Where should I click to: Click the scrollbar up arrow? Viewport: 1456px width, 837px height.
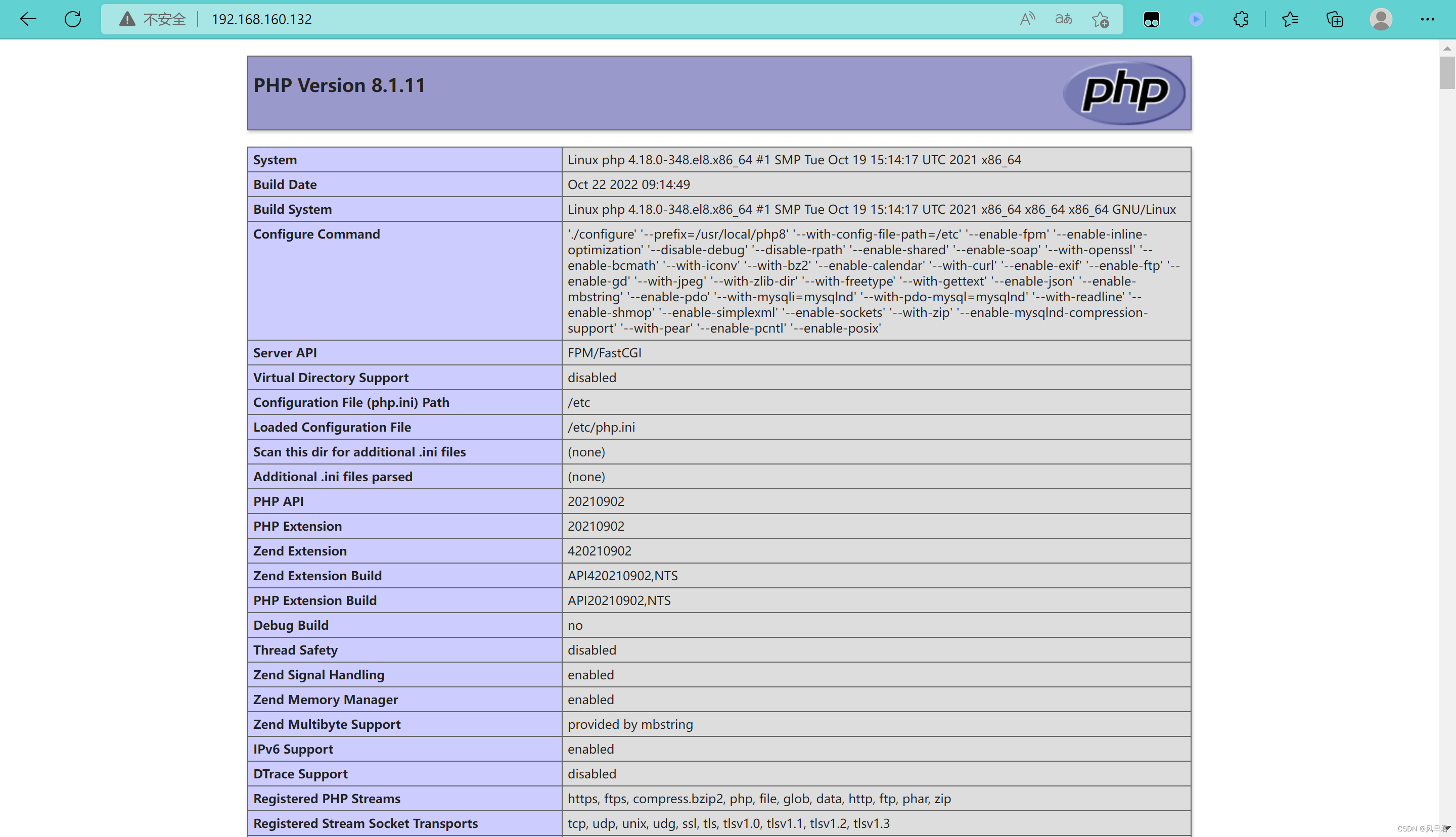(x=1447, y=49)
